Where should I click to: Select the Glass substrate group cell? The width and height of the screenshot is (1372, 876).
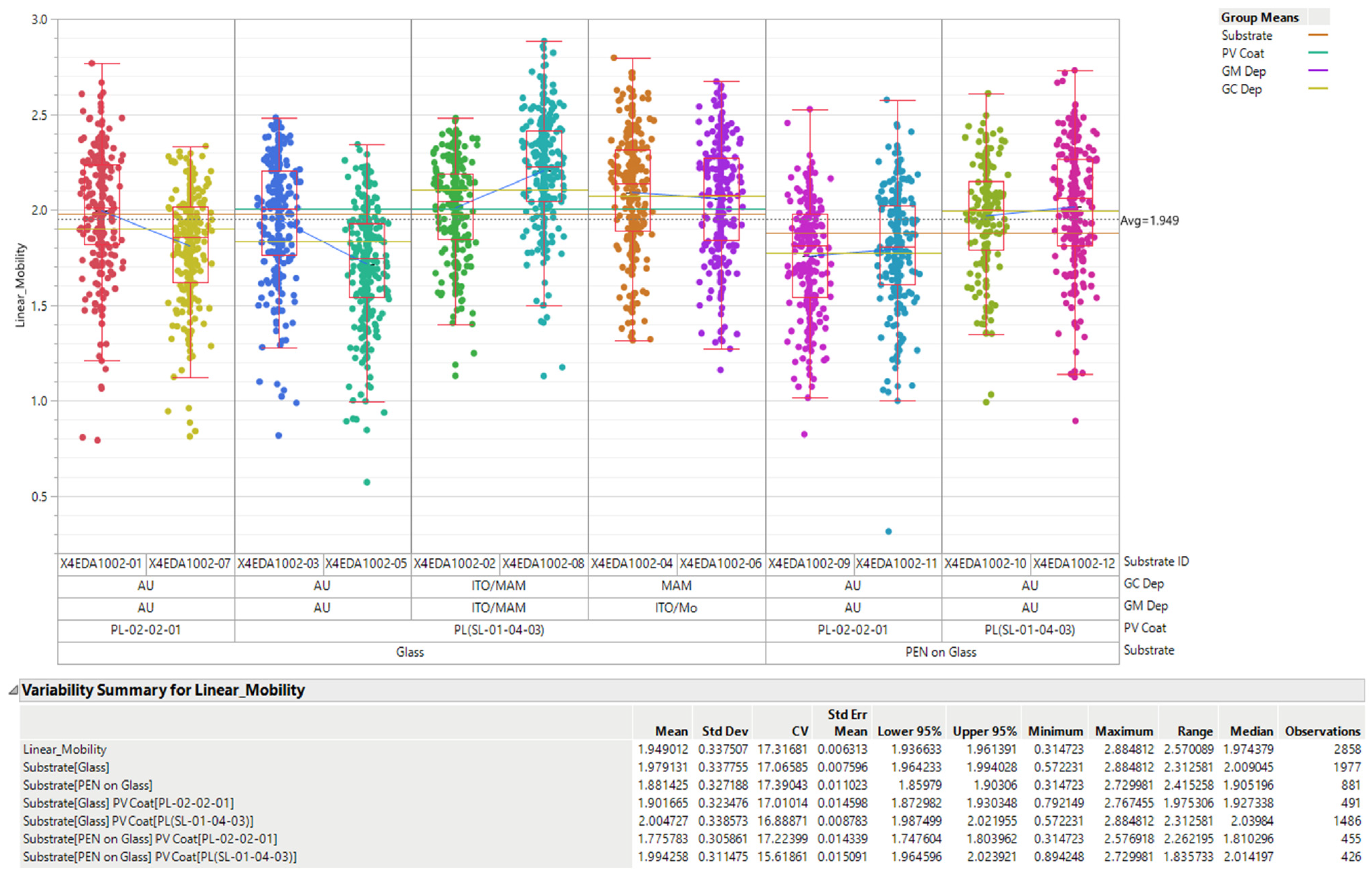coord(410,652)
